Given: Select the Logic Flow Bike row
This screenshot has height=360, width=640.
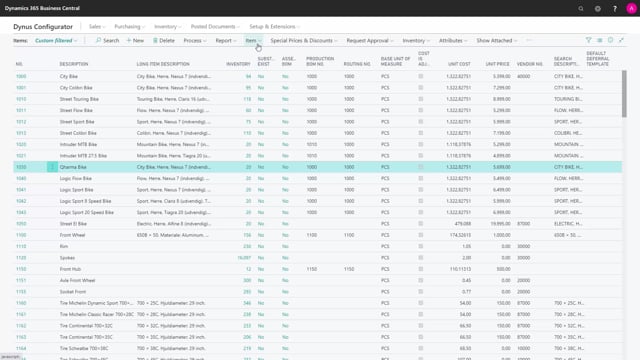Looking at the screenshot, I should tap(318, 178).
